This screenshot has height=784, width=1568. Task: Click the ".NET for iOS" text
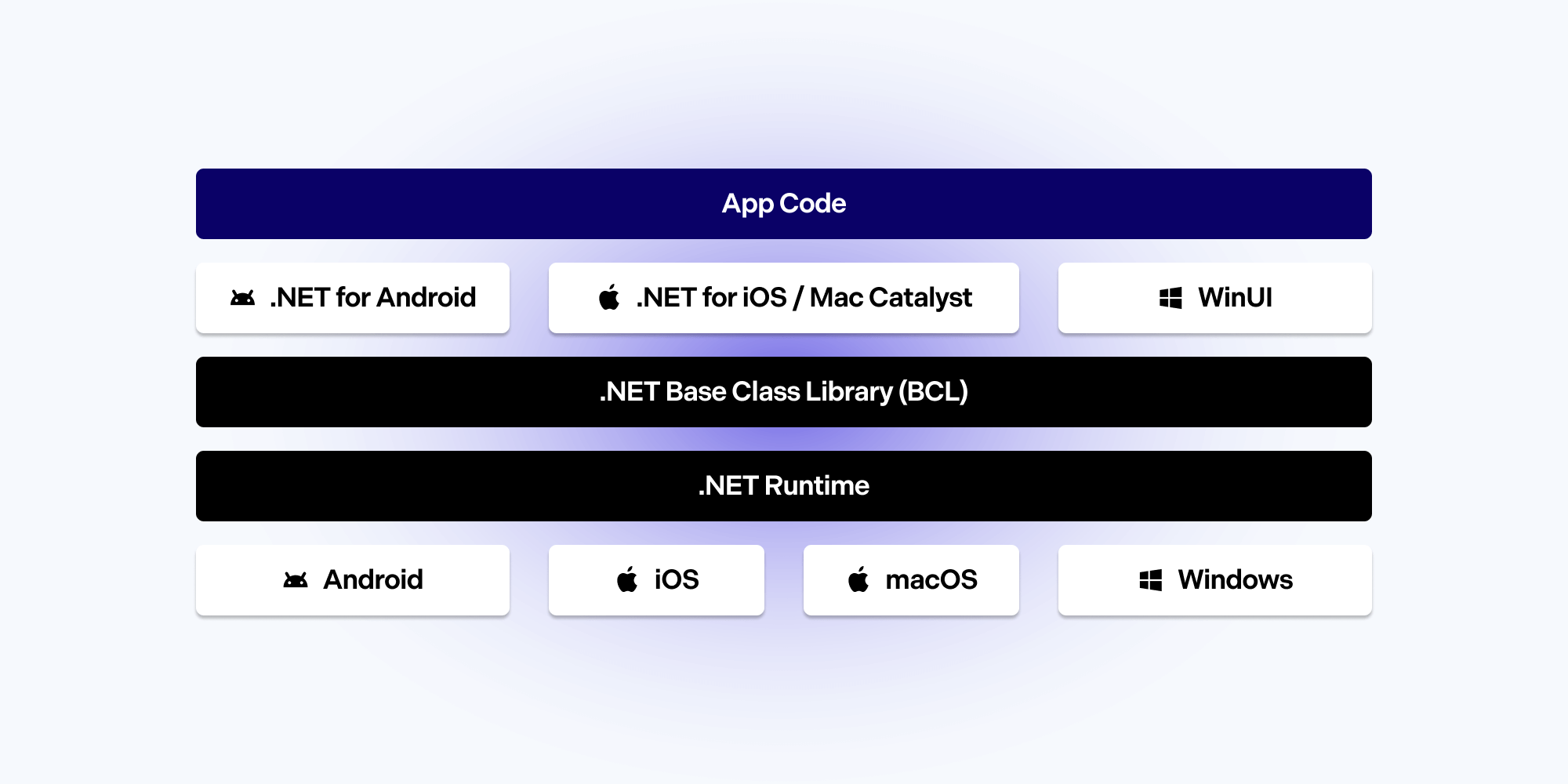pyautogui.click(x=711, y=298)
